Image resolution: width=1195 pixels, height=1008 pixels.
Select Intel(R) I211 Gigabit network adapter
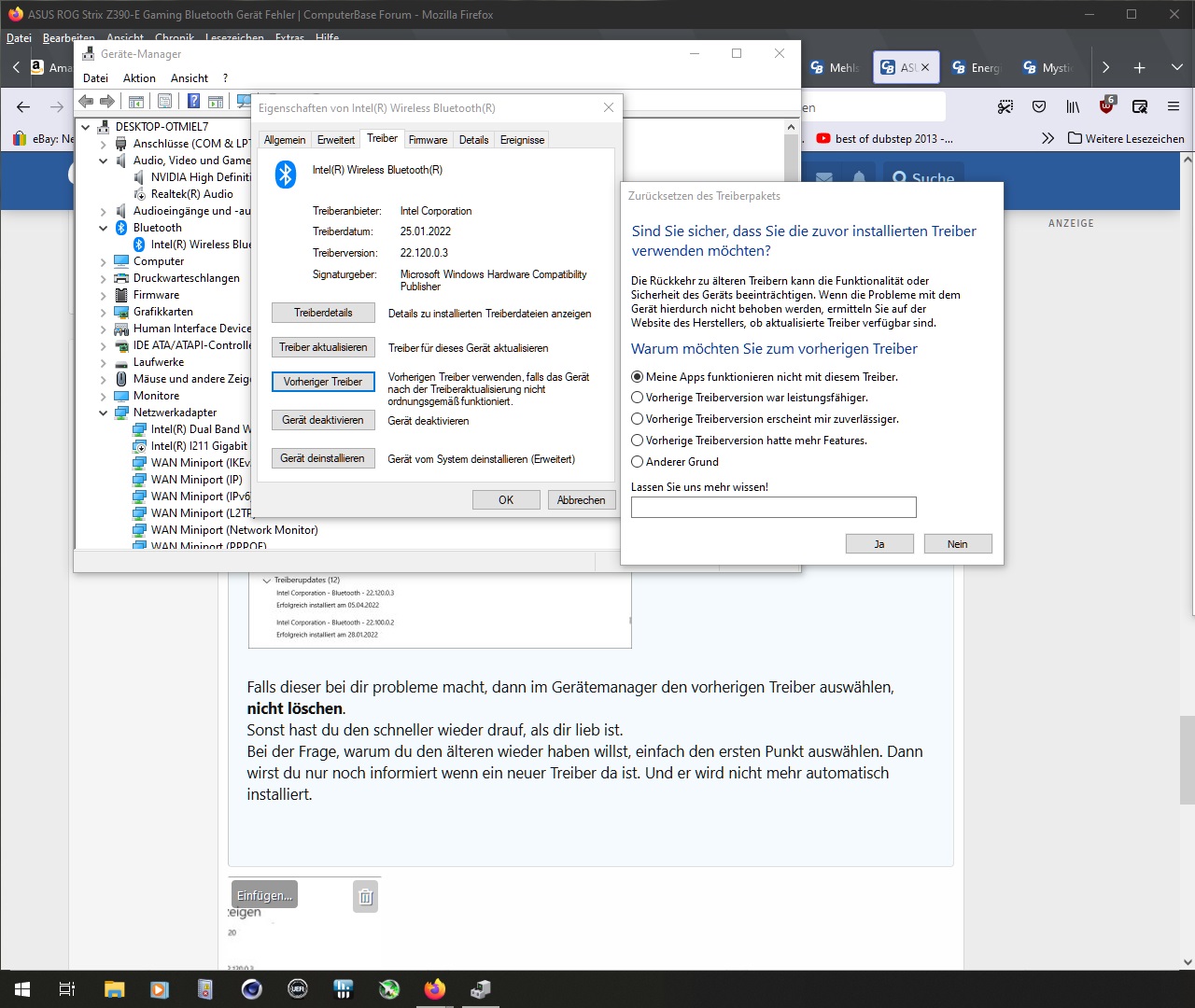pos(199,446)
